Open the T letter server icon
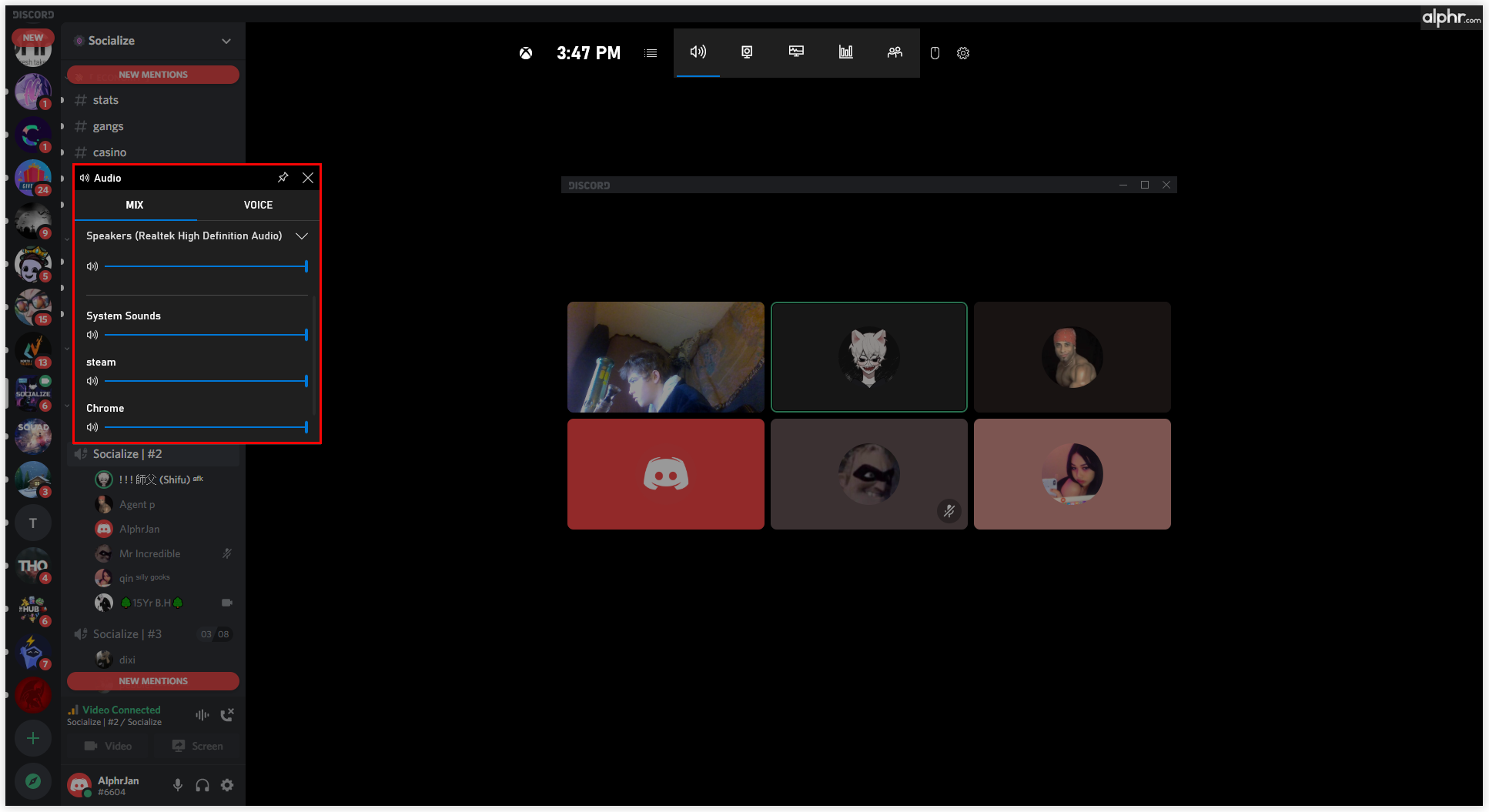Image resolution: width=1489 pixels, height=812 pixels. (33, 523)
